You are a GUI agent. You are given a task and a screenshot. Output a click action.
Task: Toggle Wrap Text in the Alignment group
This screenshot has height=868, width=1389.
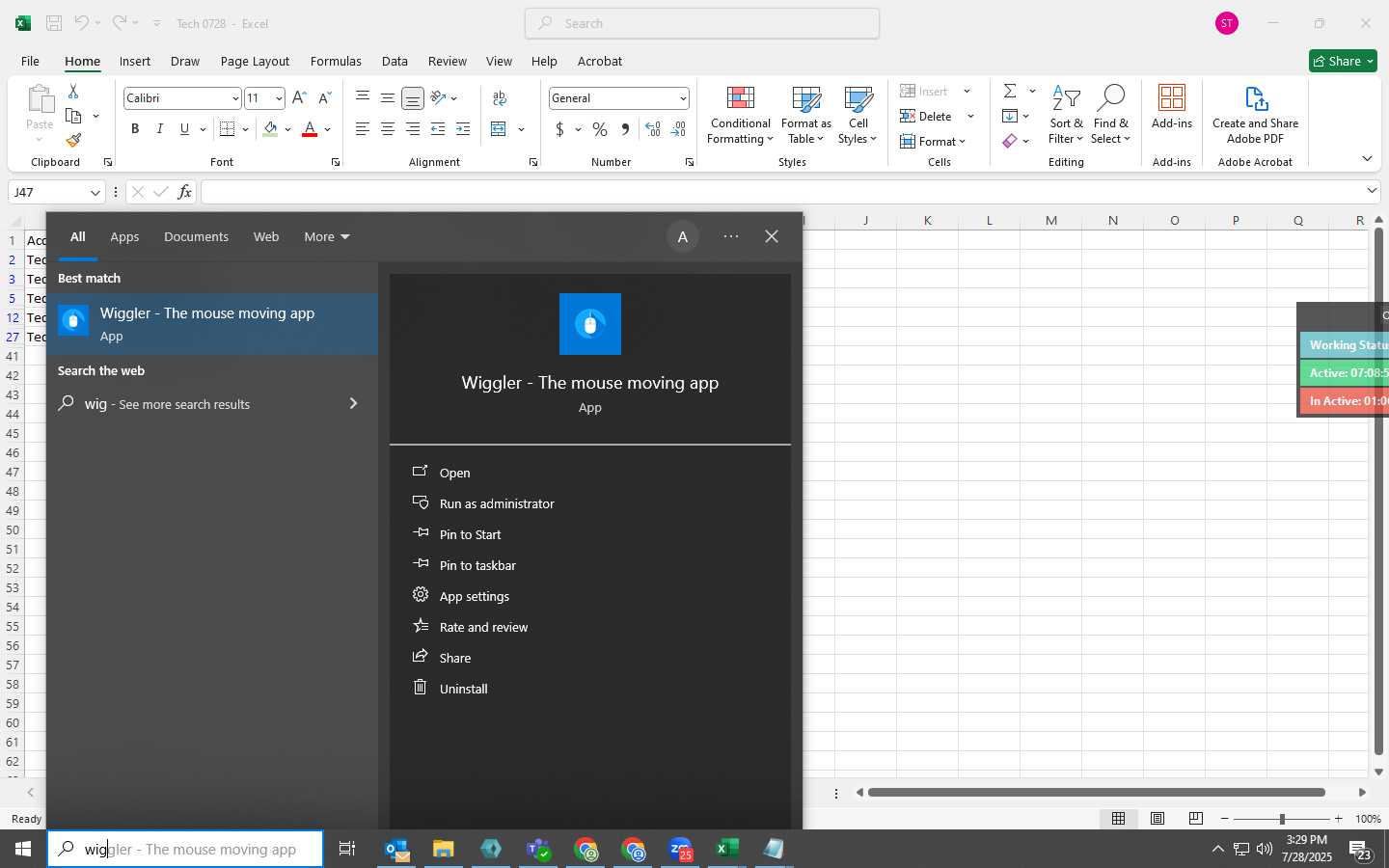click(500, 98)
